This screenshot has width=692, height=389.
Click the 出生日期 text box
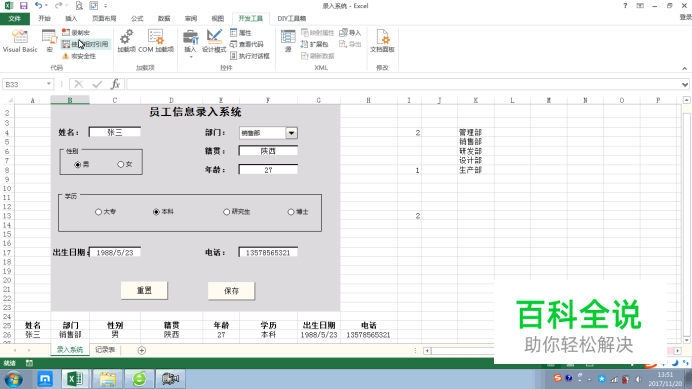(x=115, y=253)
